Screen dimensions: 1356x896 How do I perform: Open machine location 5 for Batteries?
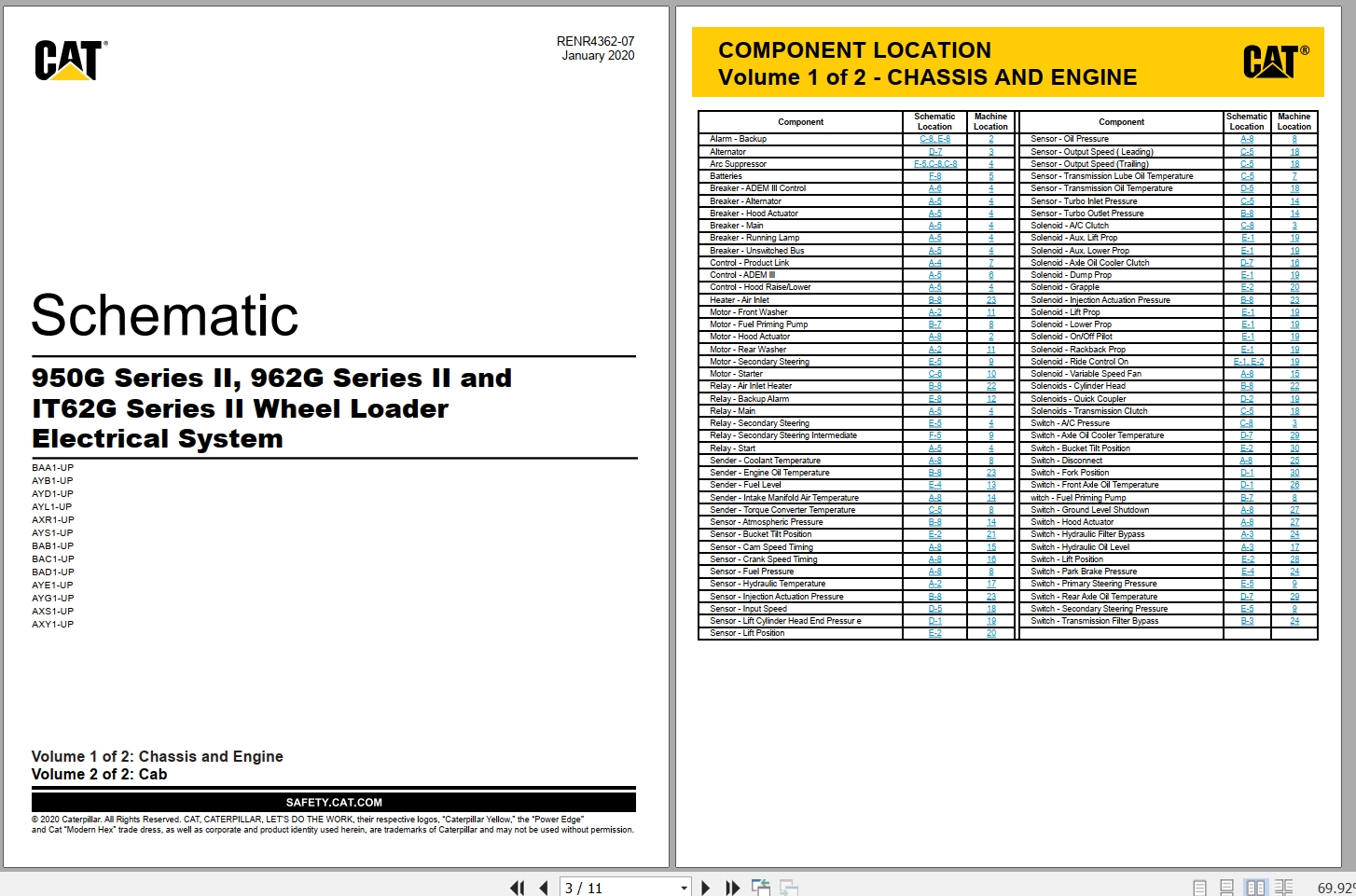click(x=990, y=176)
